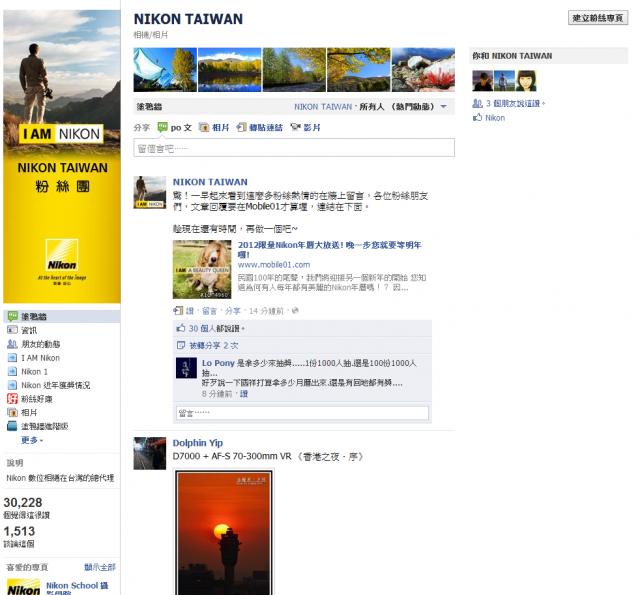Click the friends activity people icon
Viewport: 640px width, 595px height.
coord(12,344)
